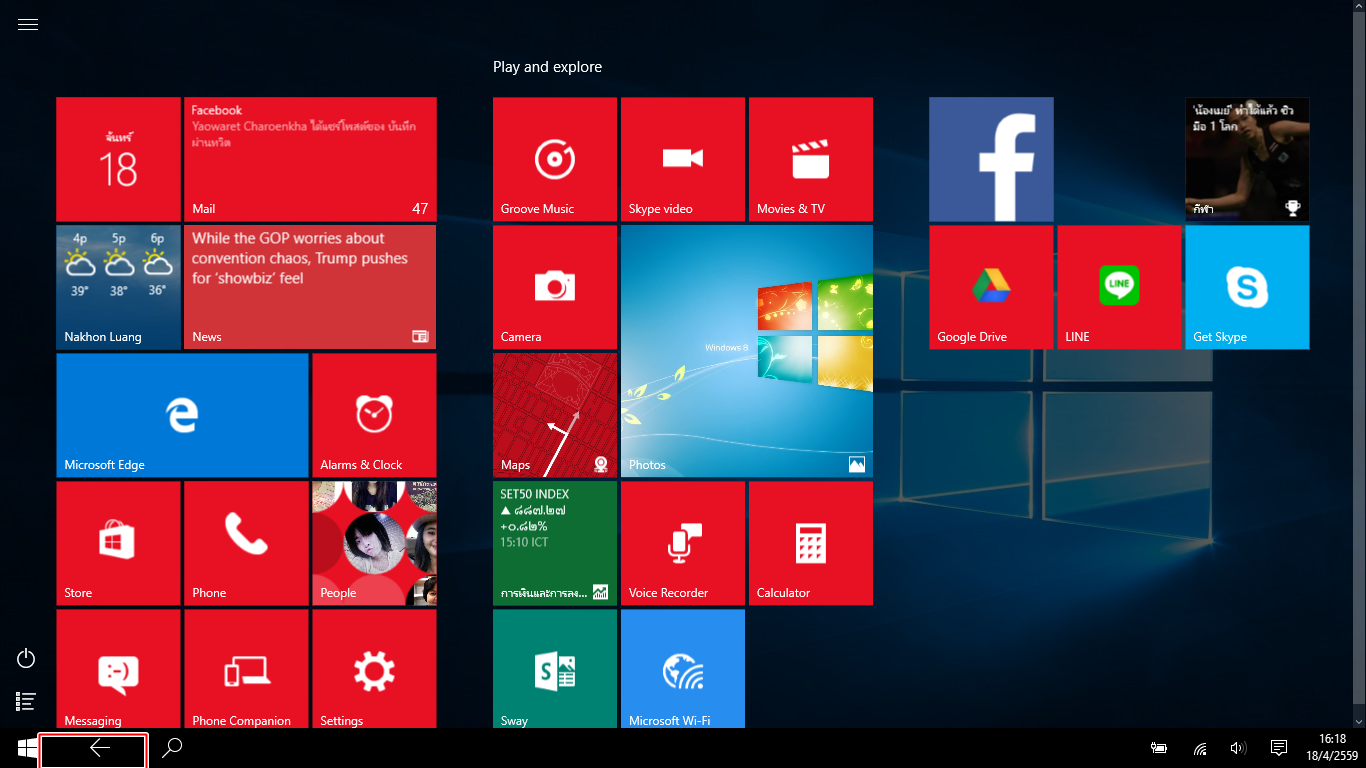The image size is (1366, 768).
Task: Open the Settings gear tile
Action: tap(374, 668)
